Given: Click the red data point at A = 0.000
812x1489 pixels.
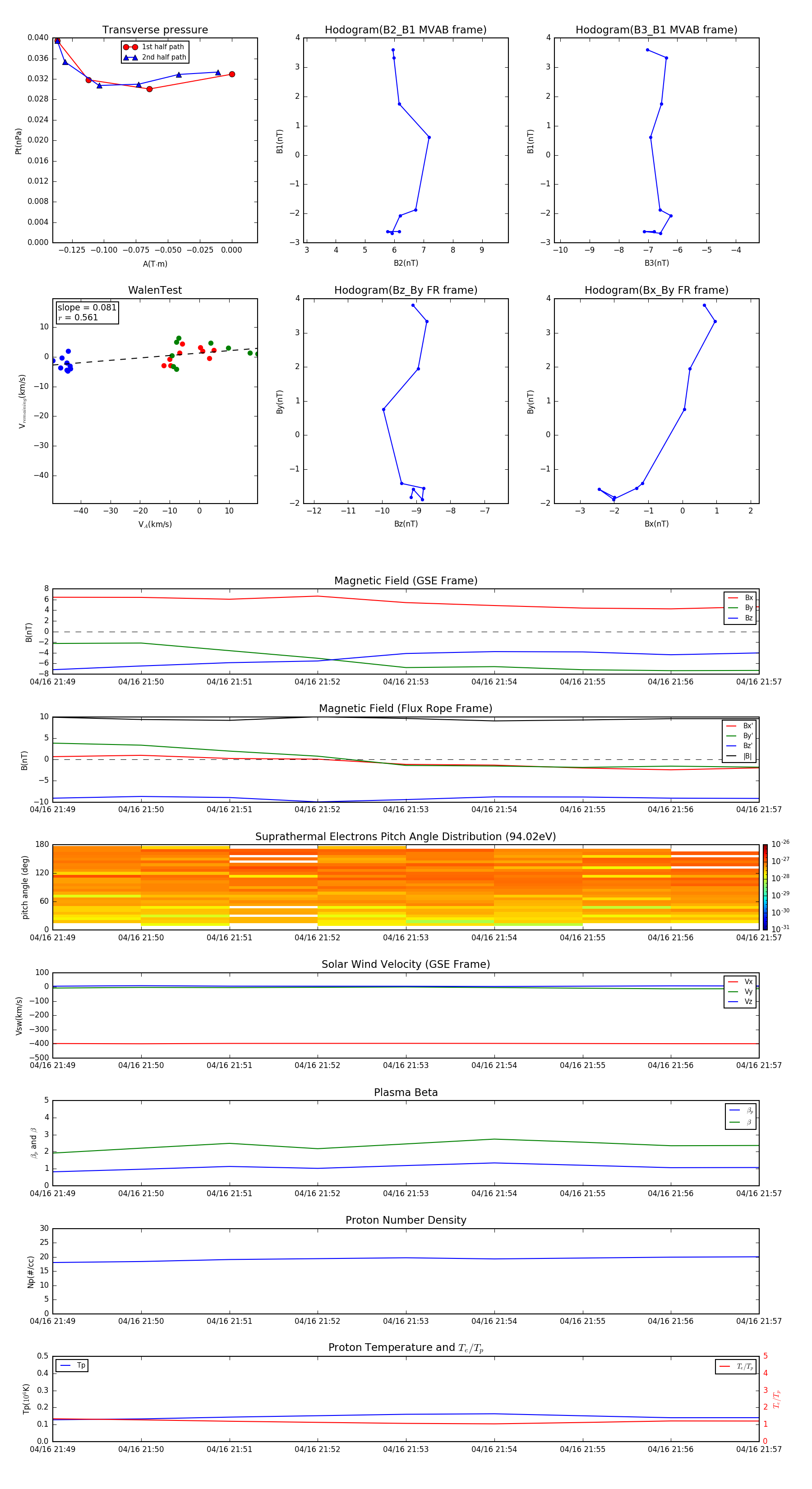Looking at the screenshot, I should tap(232, 74).
